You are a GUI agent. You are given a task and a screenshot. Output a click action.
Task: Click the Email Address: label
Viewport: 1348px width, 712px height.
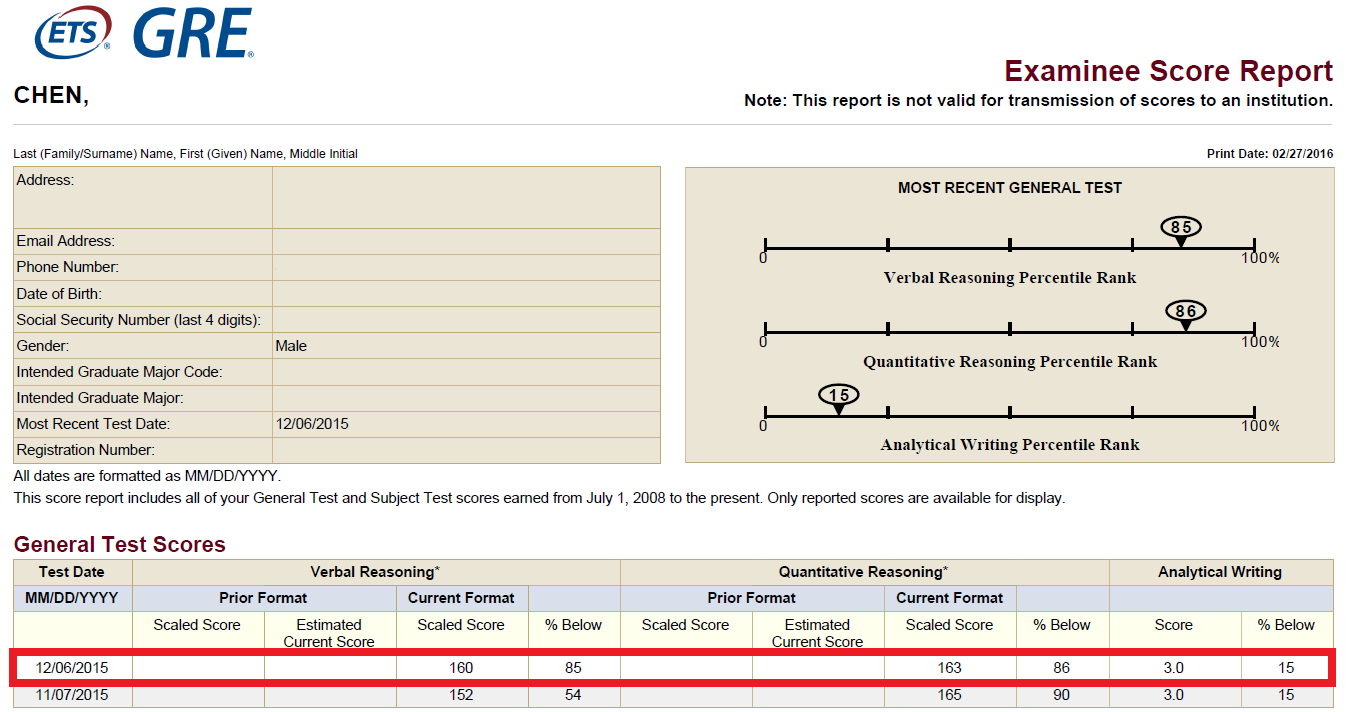tap(66, 241)
